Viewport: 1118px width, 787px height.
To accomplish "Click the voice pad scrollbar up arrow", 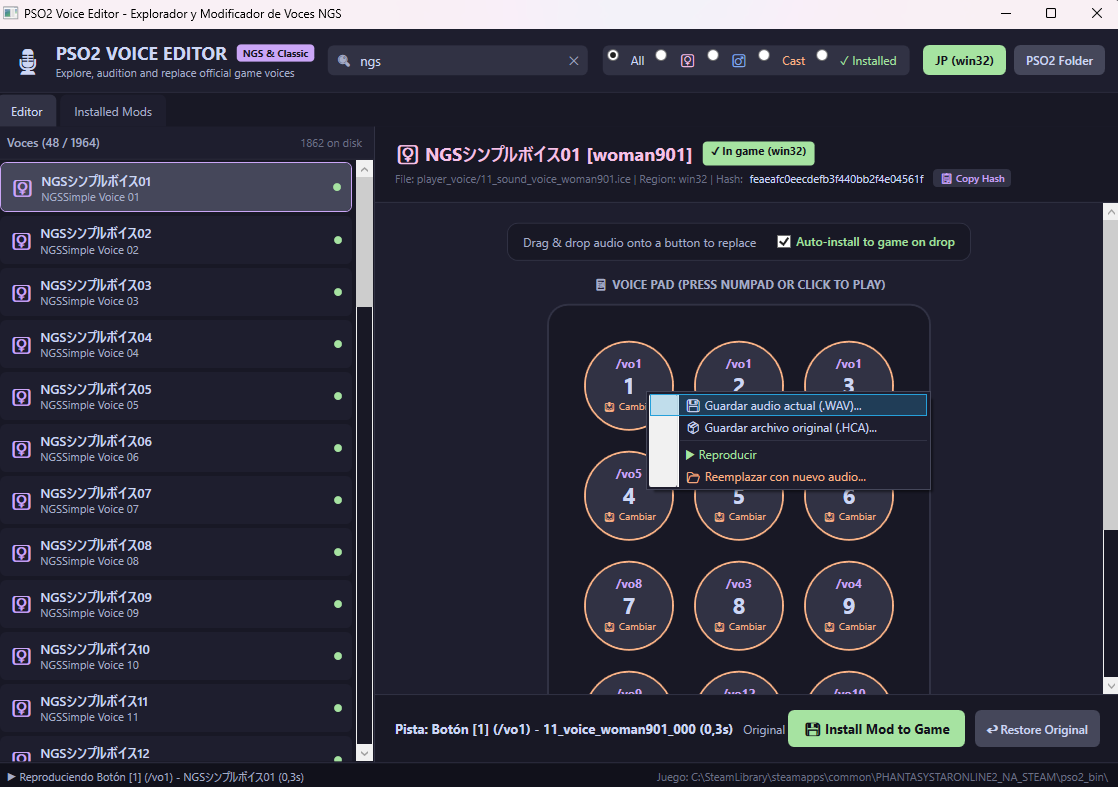I will [x=1110, y=211].
